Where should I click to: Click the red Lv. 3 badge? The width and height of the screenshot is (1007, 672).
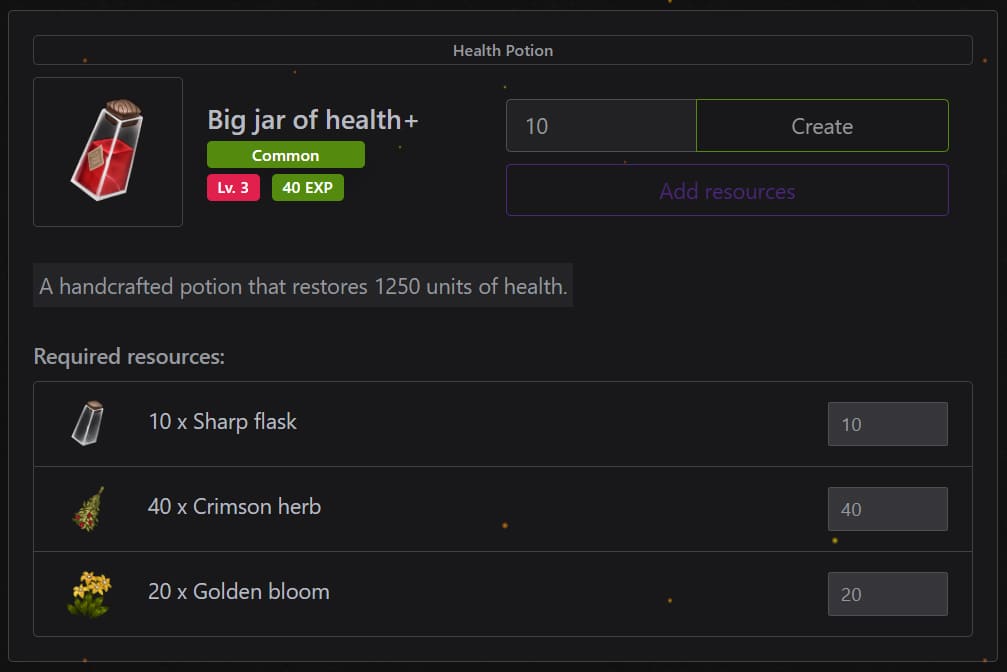pyautogui.click(x=233, y=187)
